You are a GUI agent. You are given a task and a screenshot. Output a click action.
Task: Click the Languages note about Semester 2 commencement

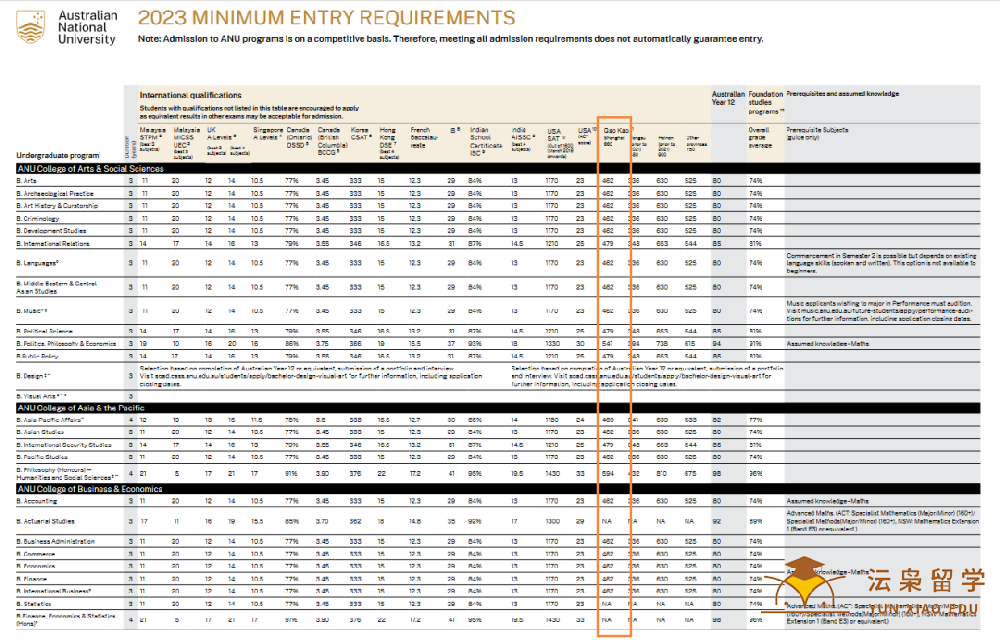(x=881, y=263)
